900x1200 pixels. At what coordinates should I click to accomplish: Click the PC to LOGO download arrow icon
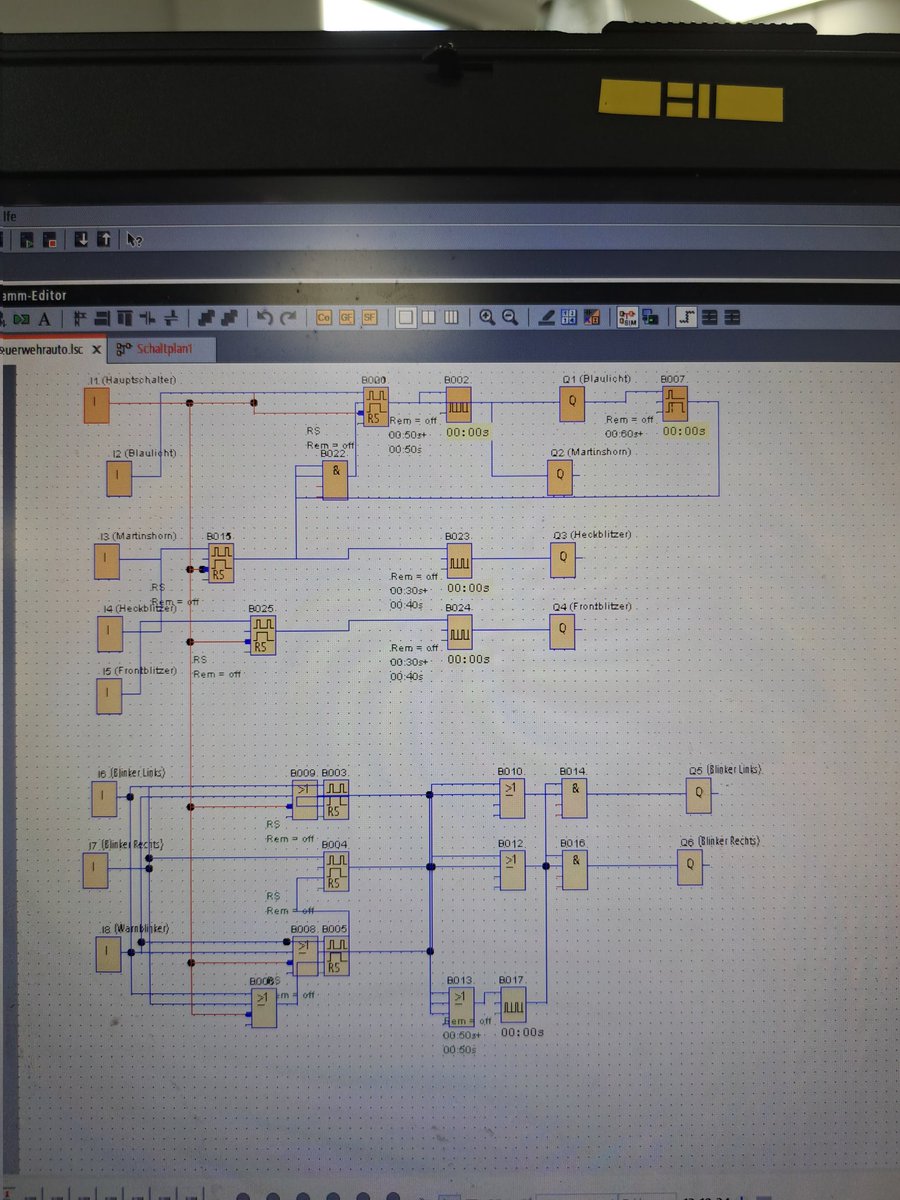point(81,240)
